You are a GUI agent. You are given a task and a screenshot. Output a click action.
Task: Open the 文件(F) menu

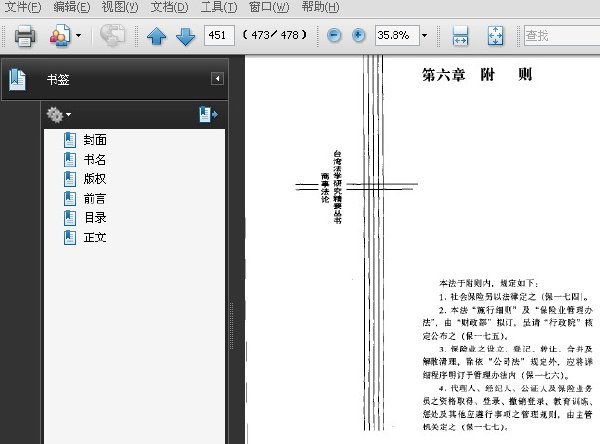coord(23,7)
